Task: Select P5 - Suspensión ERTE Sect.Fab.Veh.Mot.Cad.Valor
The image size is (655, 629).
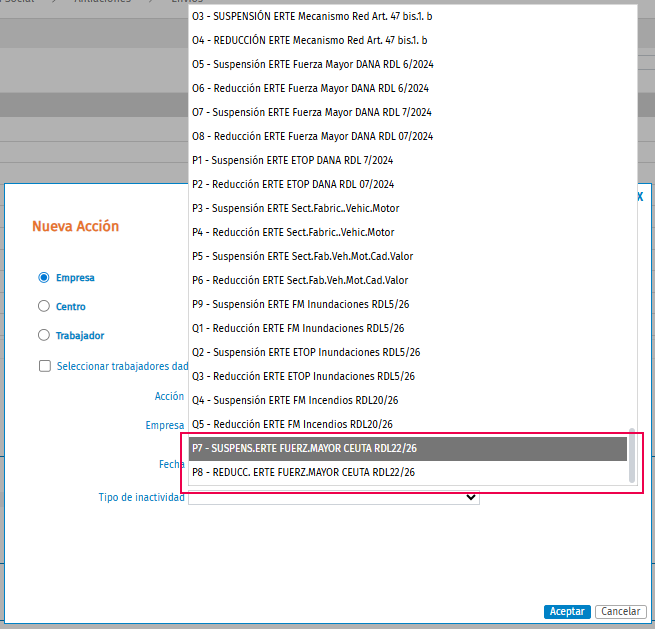Action: tap(408, 256)
